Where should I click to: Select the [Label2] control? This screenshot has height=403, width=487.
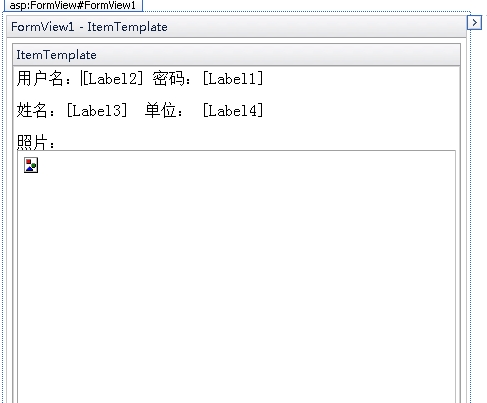pos(113,79)
